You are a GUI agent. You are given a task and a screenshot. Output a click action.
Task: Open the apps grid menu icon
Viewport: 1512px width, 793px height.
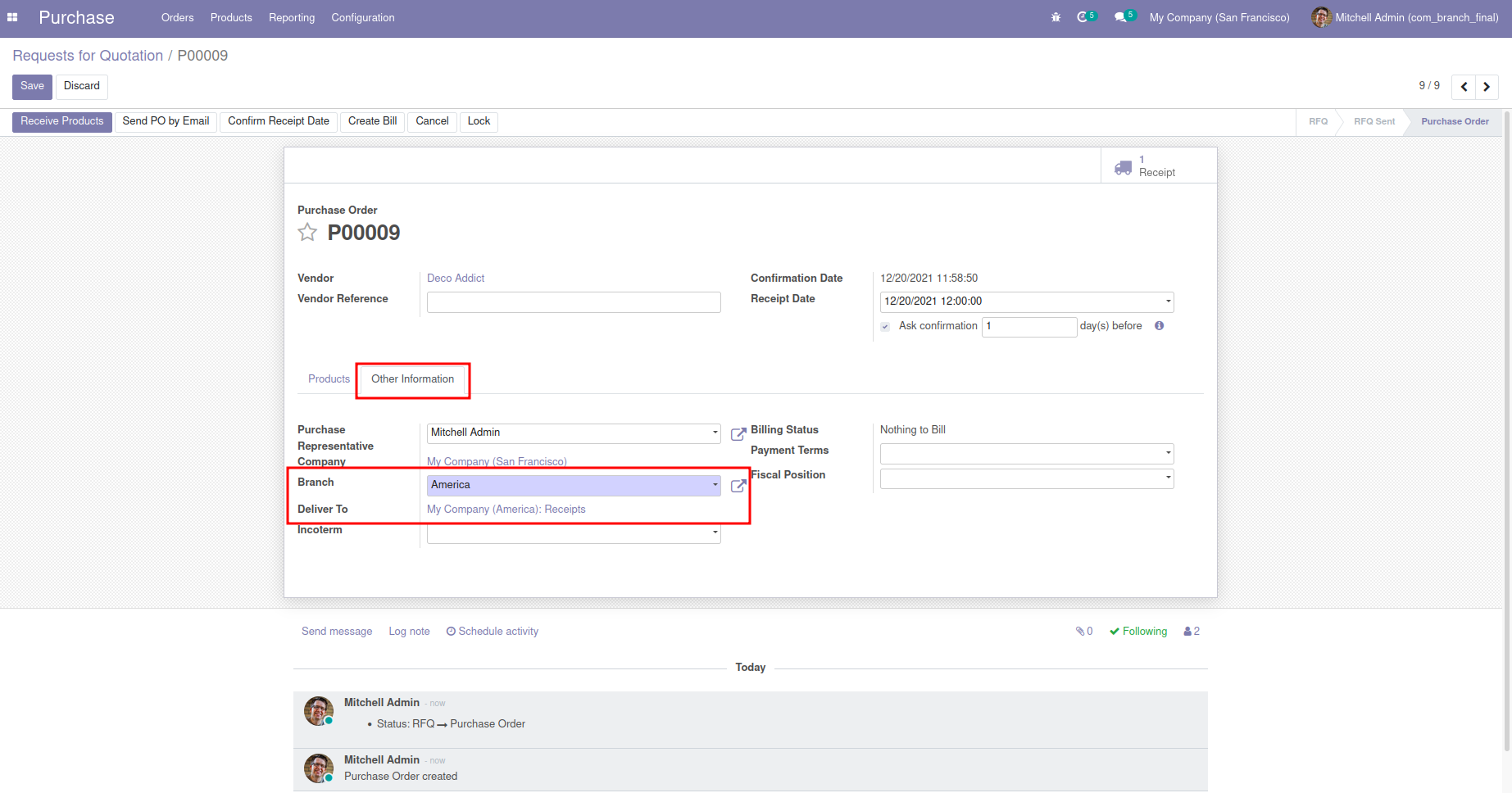pyautogui.click(x=12, y=17)
